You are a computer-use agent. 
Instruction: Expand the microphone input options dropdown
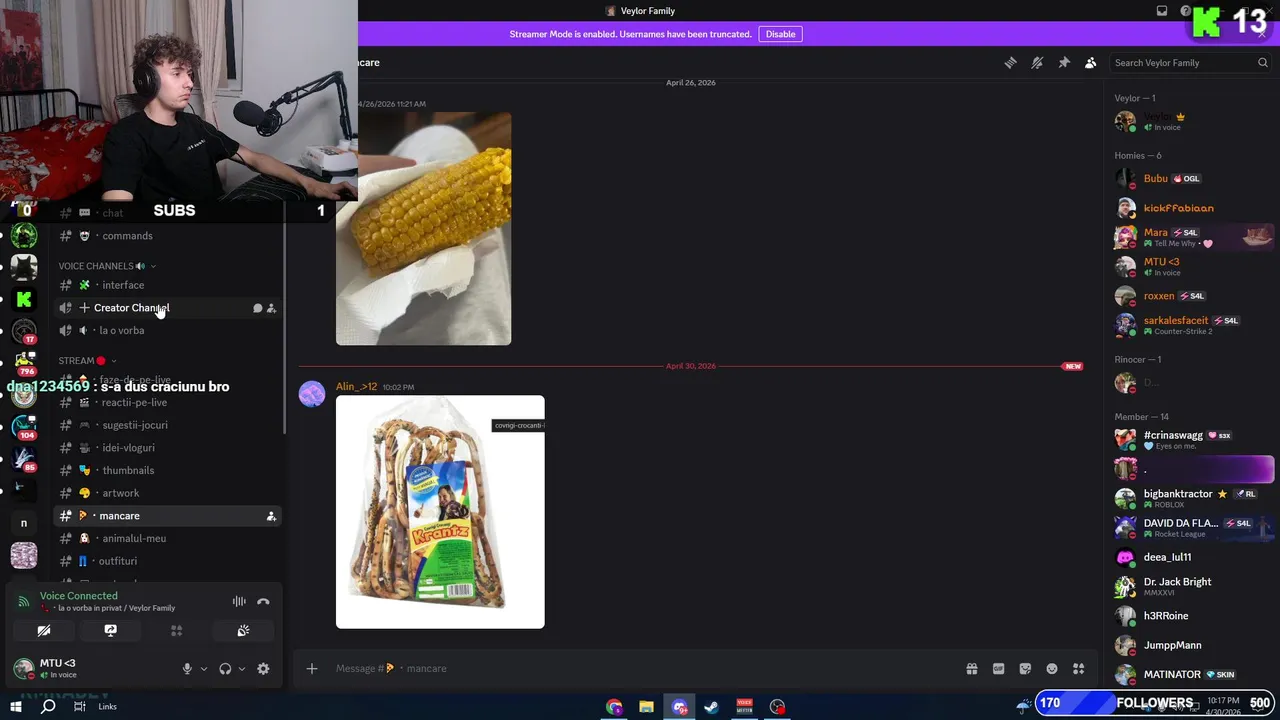[204, 669]
